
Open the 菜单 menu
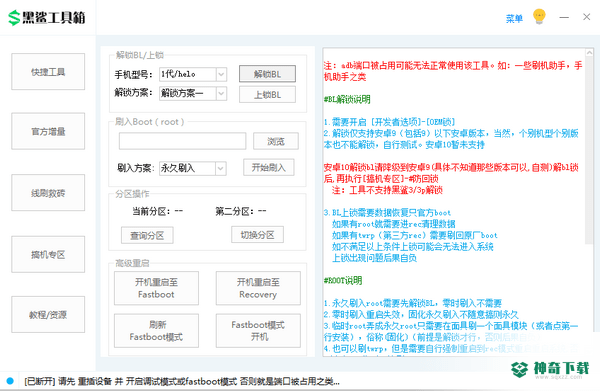[x=514, y=18]
